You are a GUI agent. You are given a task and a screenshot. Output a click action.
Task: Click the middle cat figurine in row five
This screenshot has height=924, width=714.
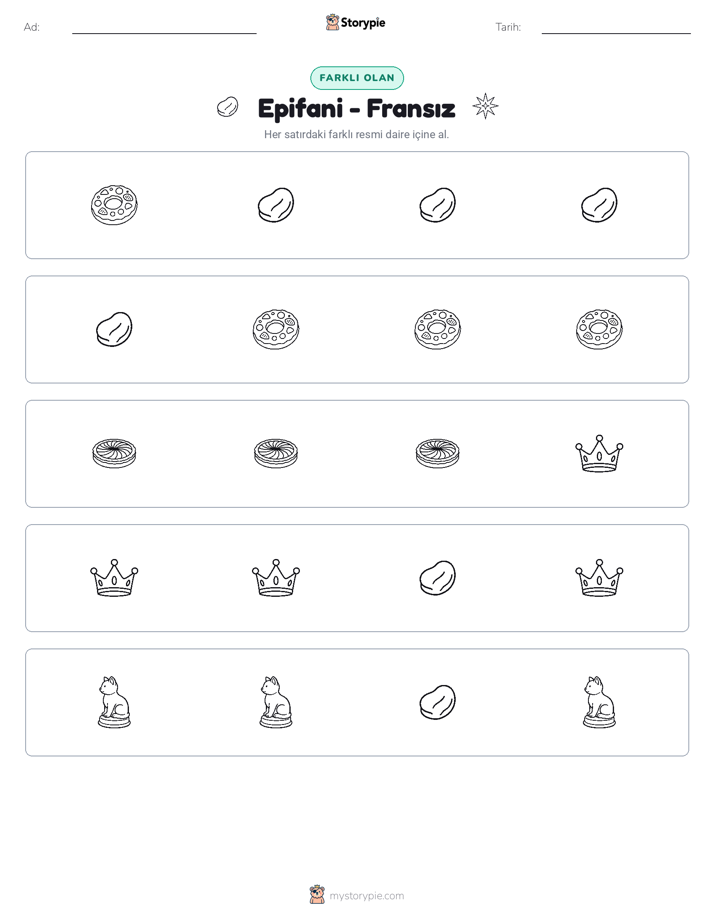click(276, 702)
